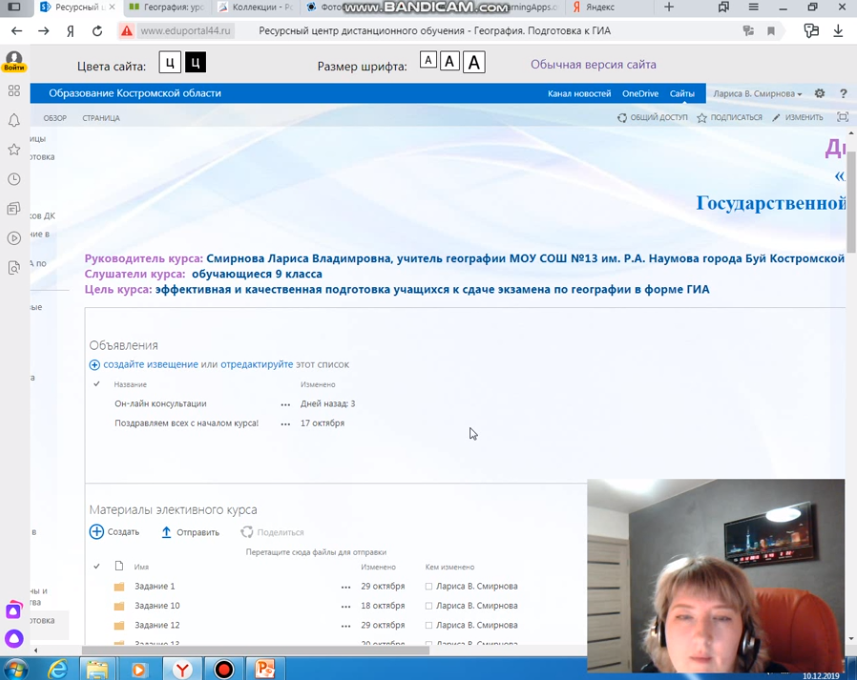Choose the black site color scheme Ц
The width and height of the screenshot is (857, 680).
[195, 62]
